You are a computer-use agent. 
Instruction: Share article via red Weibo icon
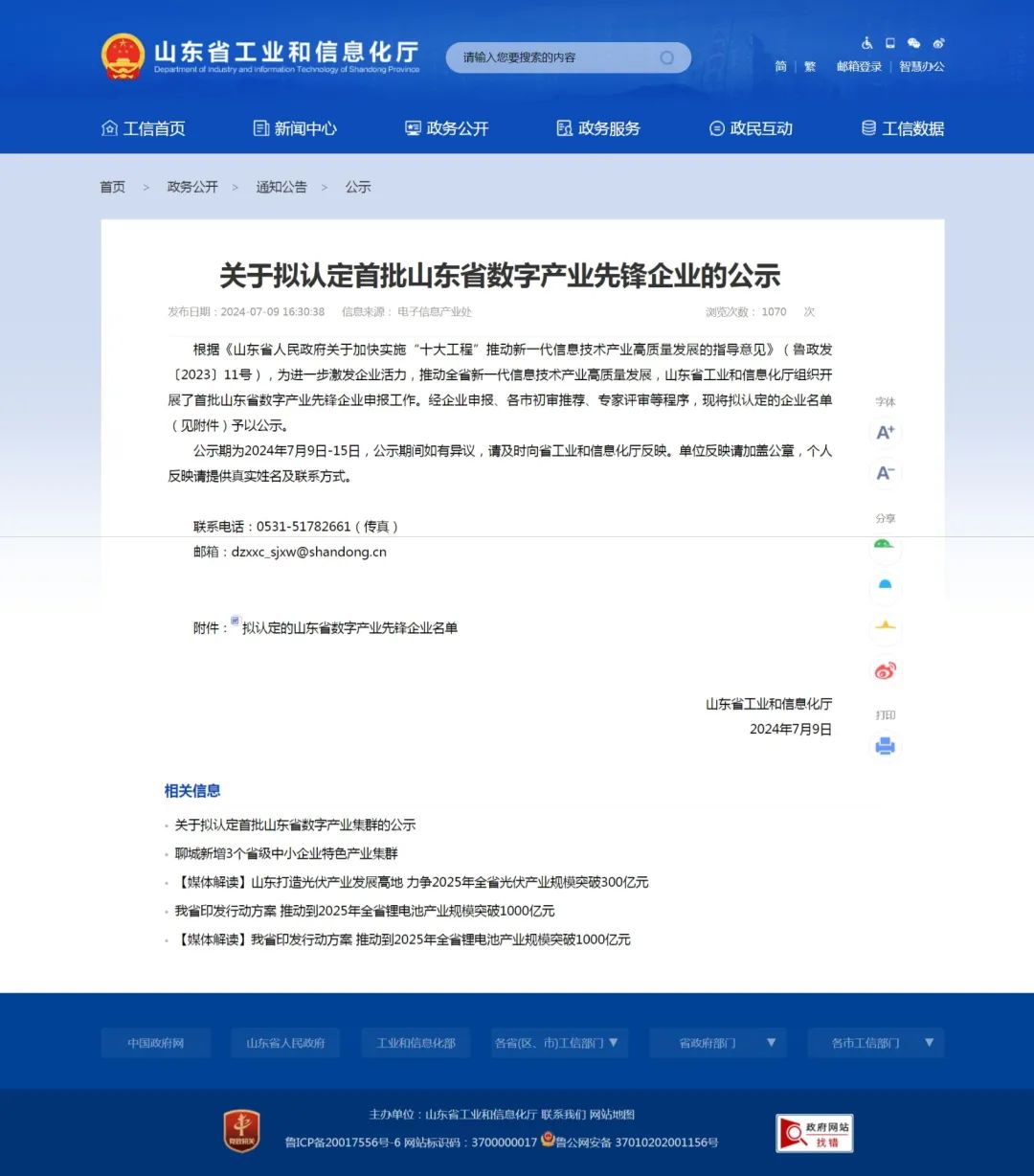pyautogui.click(x=886, y=671)
